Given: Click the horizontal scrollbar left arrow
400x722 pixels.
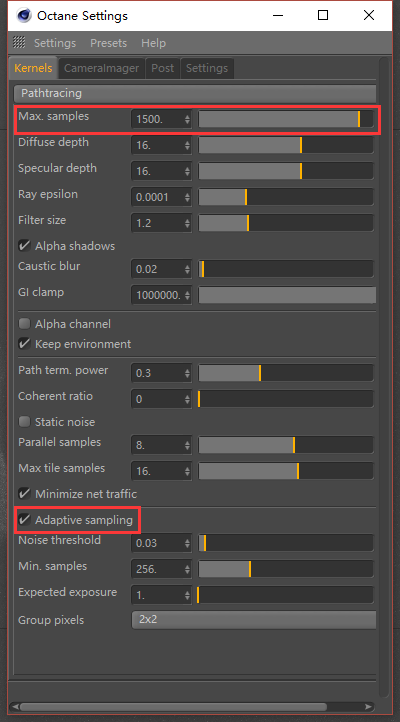Looking at the screenshot, I should point(15,706).
